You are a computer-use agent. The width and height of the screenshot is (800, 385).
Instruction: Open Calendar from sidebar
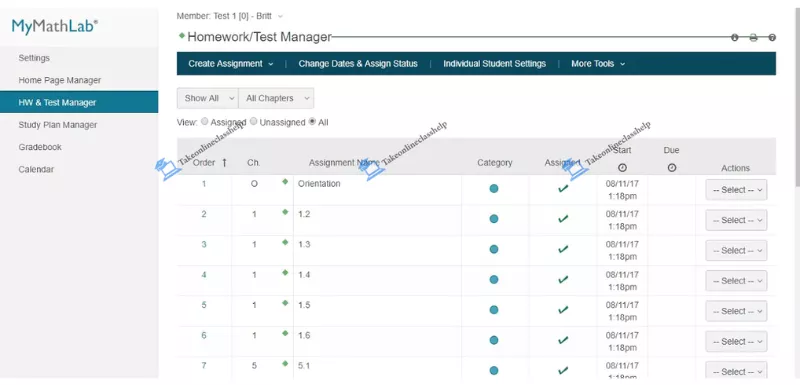coord(36,169)
